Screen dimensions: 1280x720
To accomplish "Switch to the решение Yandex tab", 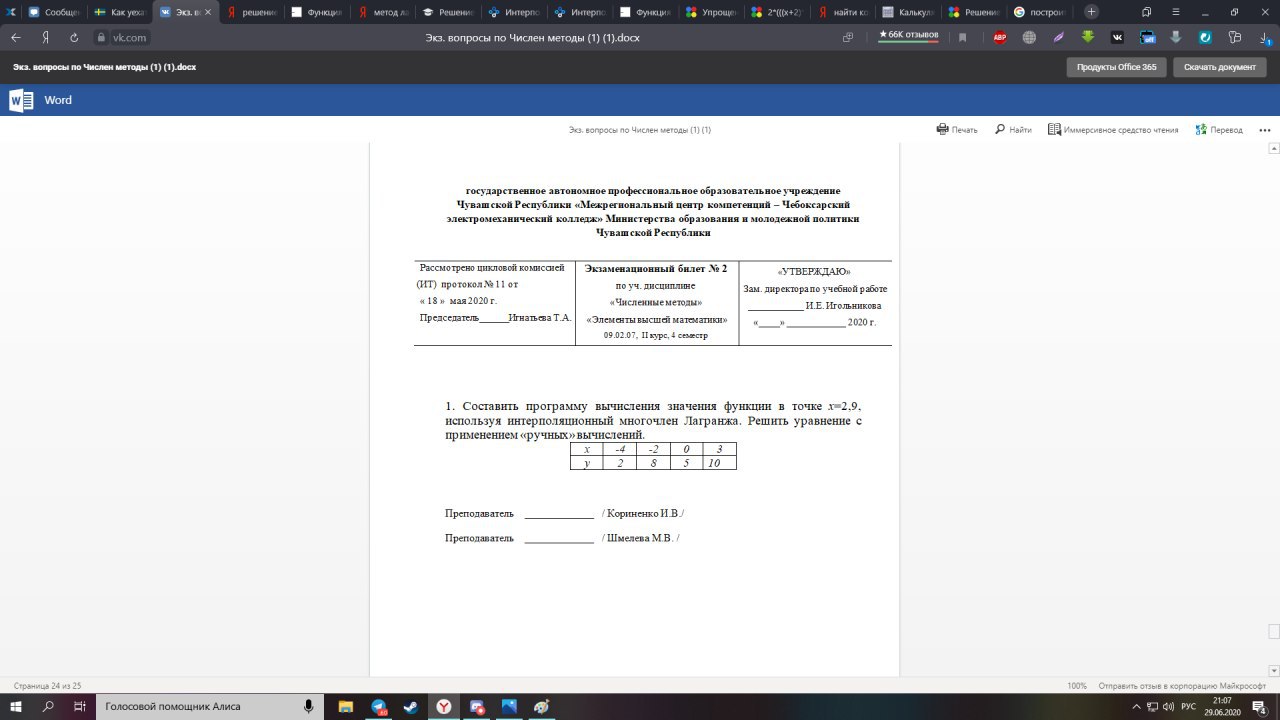I will tap(251, 12).
